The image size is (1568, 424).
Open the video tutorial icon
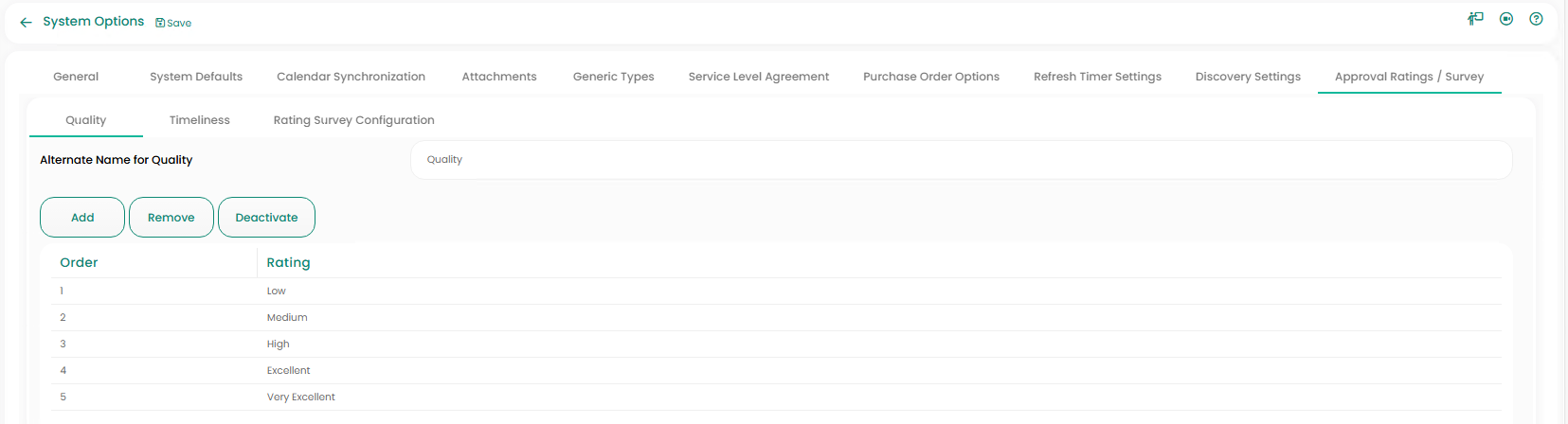1506,19
